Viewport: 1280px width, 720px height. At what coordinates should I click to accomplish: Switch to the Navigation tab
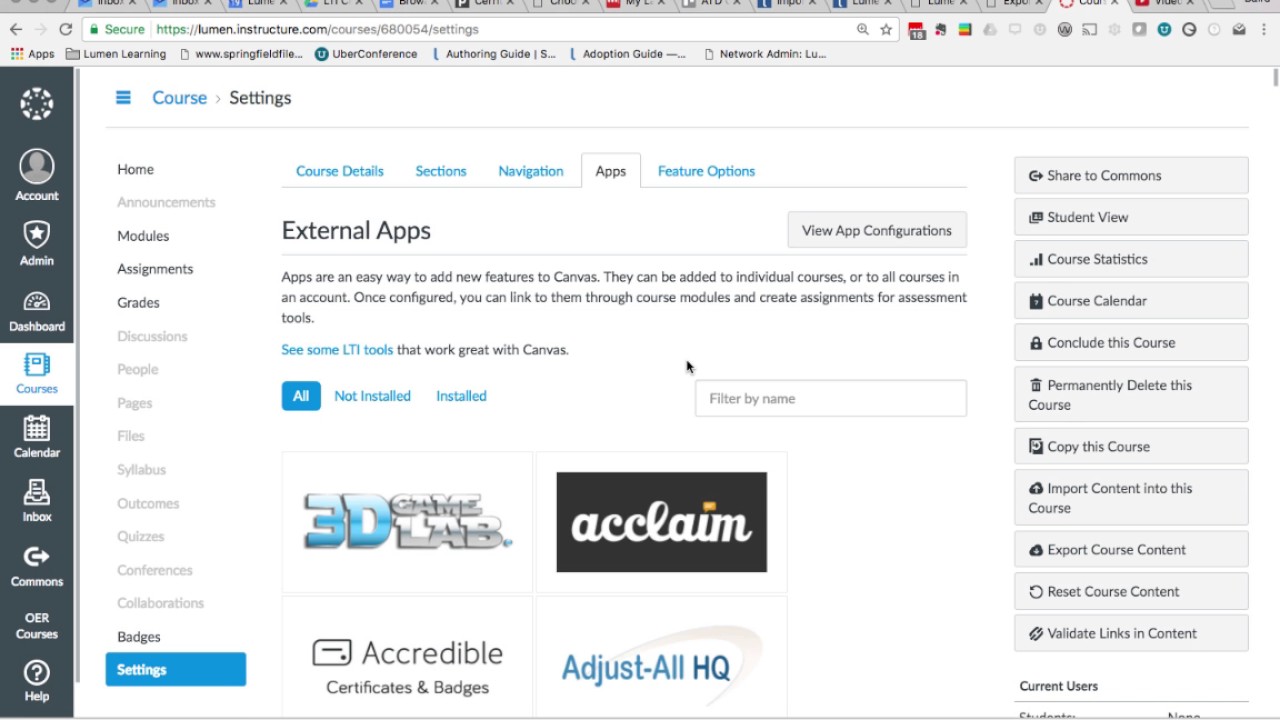pyautogui.click(x=531, y=171)
